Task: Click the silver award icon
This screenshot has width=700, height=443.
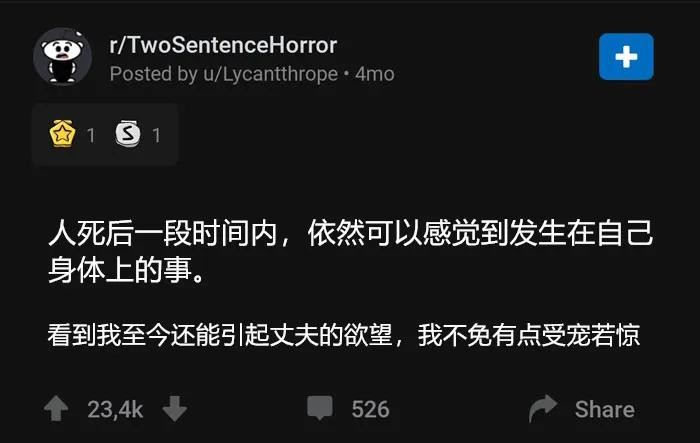Action: coord(128,134)
